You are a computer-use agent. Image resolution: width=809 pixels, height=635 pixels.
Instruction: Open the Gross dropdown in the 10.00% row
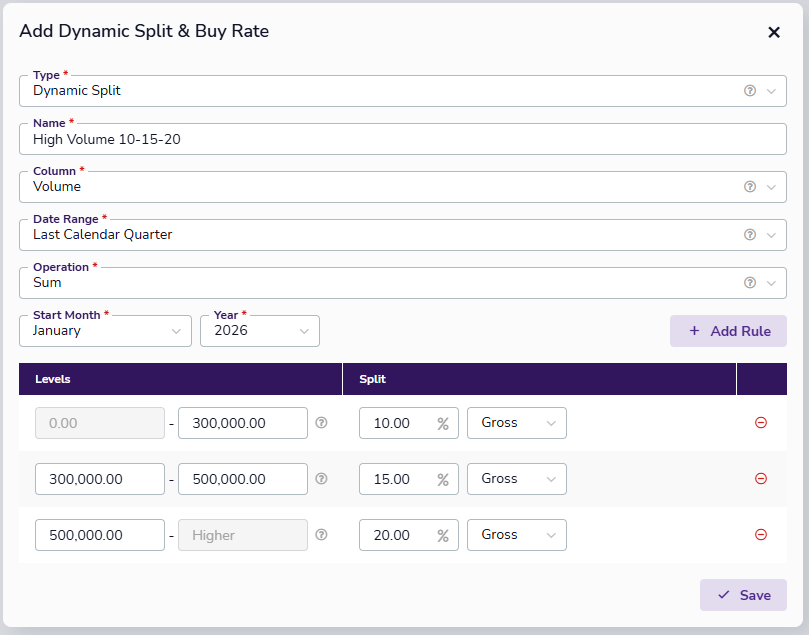coord(516,423)
